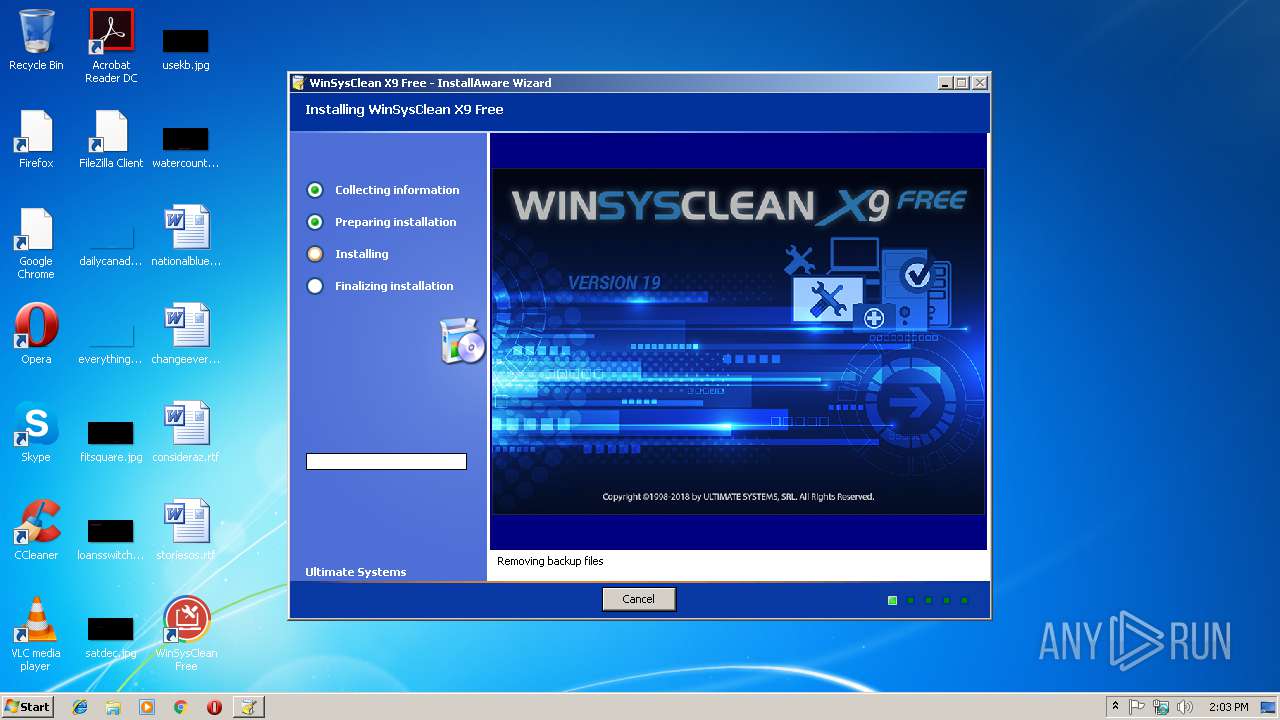Click the Collecting information step indicator
Screen dimensions: 1280x720
click(315, 190)
